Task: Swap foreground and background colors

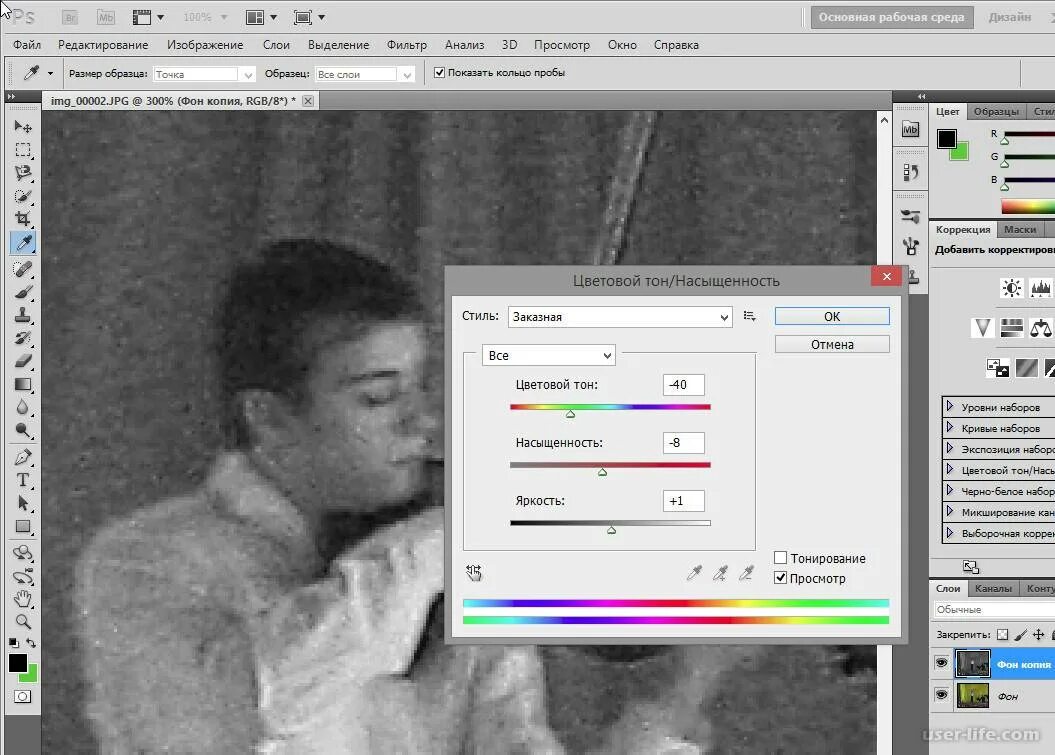Action: pos(31,643)
